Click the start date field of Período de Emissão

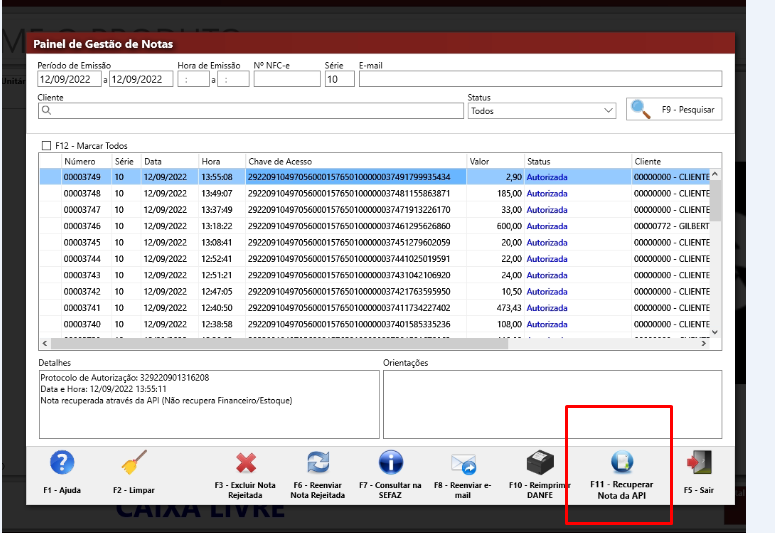[69, 79]
